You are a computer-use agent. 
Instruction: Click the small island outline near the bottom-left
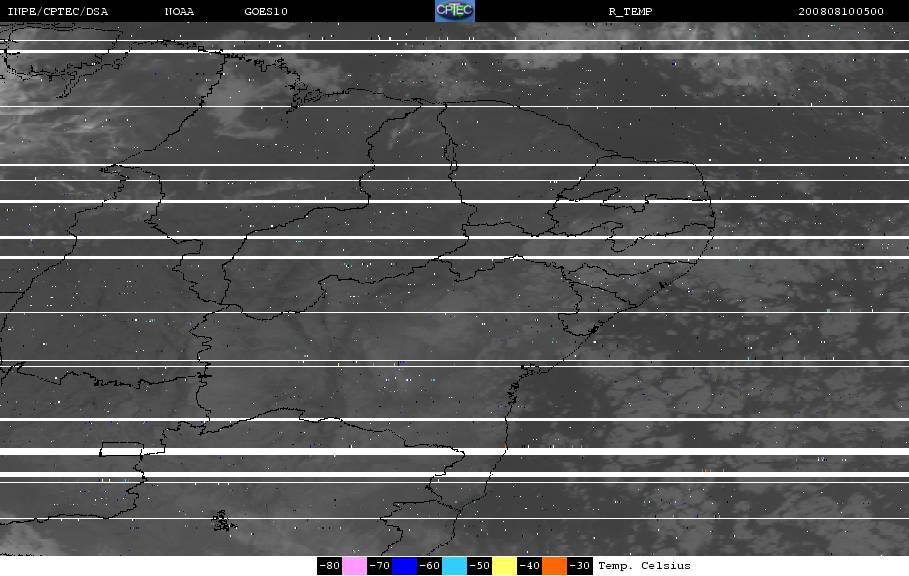click(224, 521)
